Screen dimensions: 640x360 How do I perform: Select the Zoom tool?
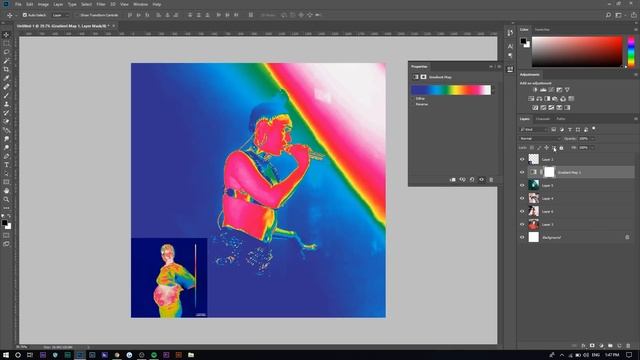6,200
